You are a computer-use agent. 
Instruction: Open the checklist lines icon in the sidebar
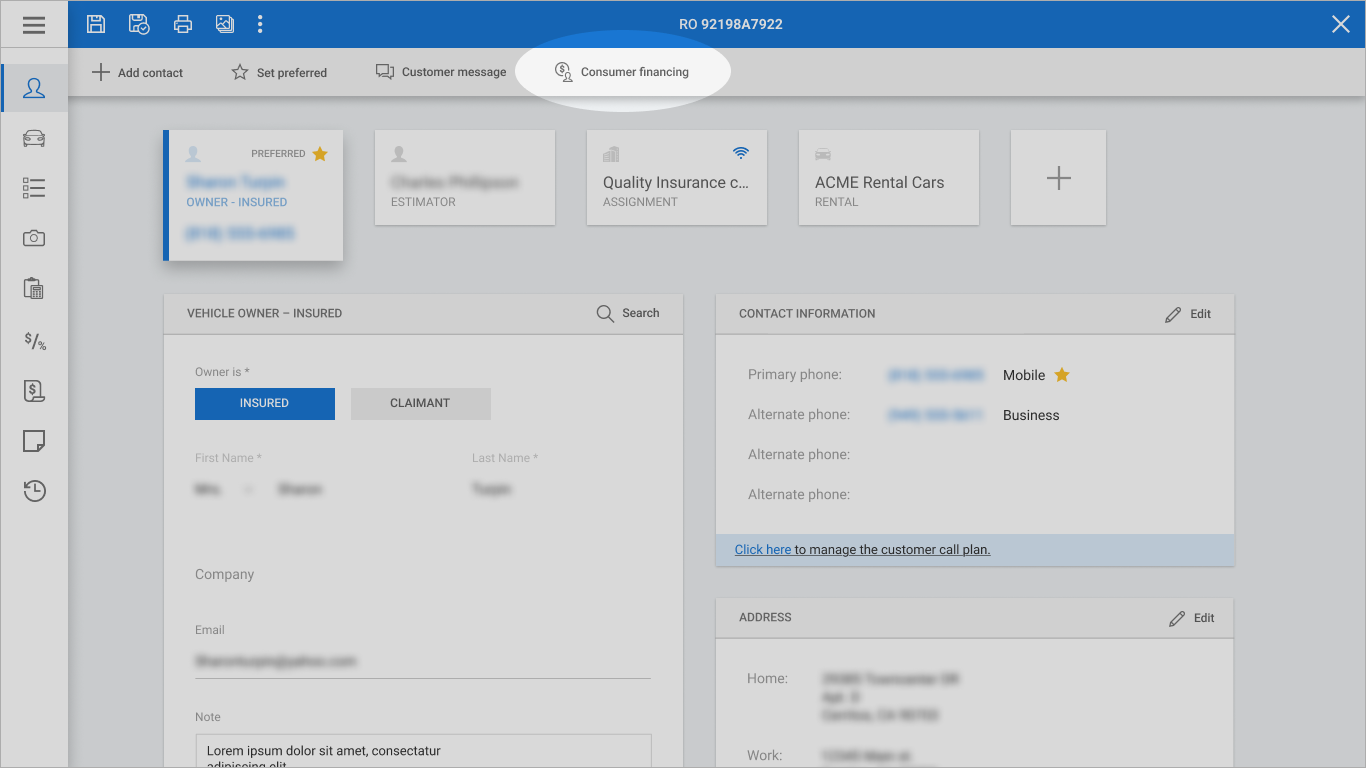34,188
